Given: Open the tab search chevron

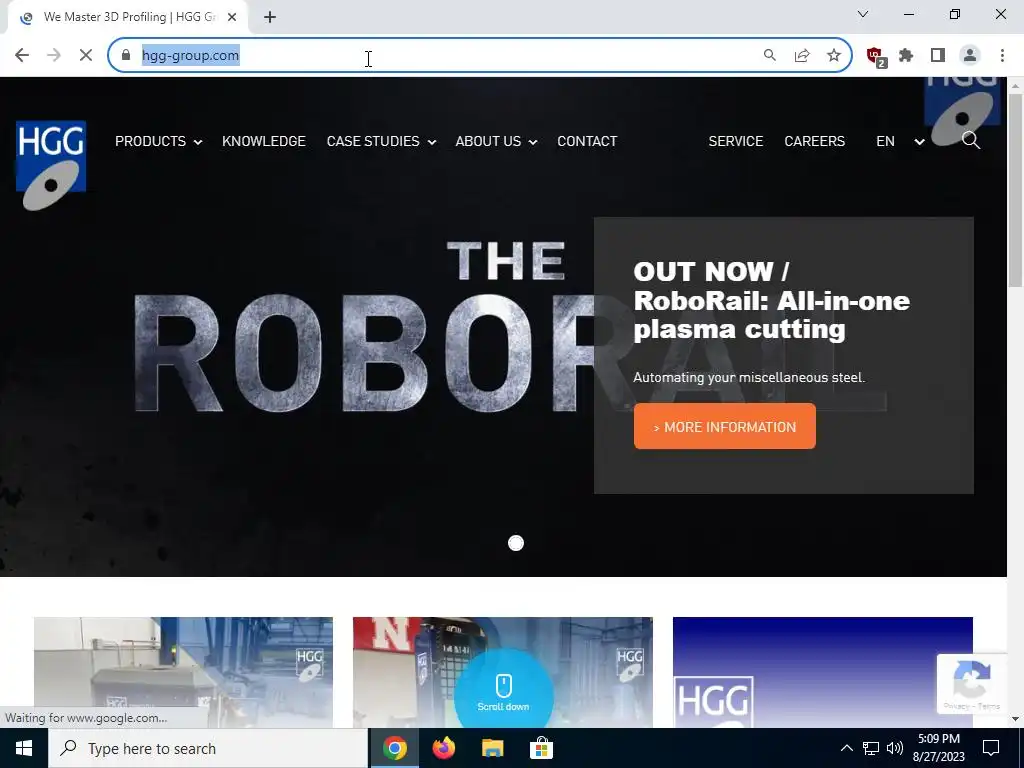Looking at the screenshot, I should (863, 14).
